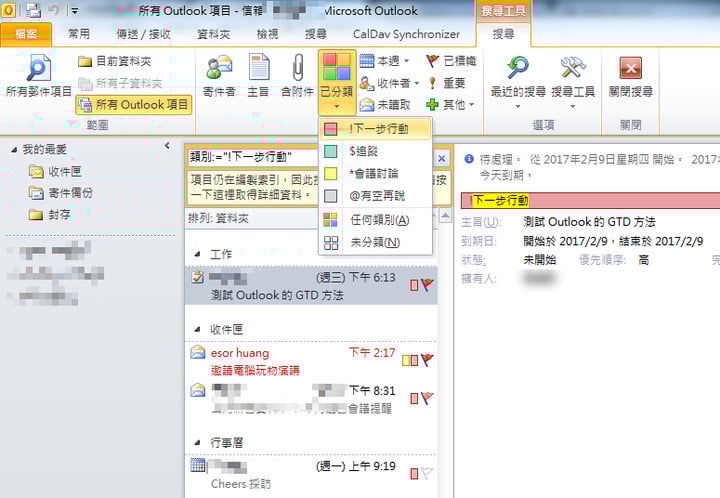Clear the search with X button
The width and height of the screenshot is (720, 498).
pyautogui.click(x=441, y=158)
